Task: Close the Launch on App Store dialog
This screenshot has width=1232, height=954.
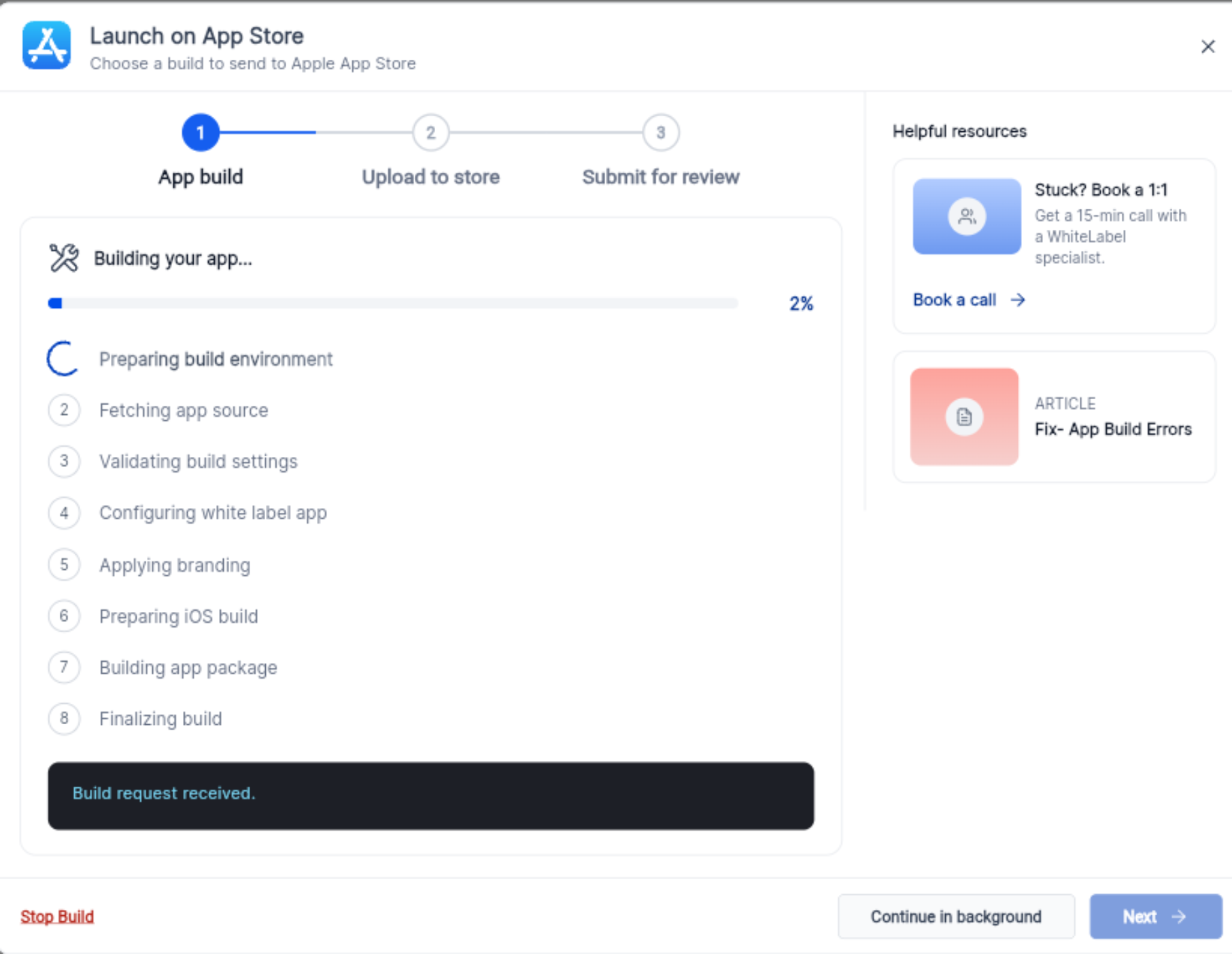Action: click(x=1208, y=46)
